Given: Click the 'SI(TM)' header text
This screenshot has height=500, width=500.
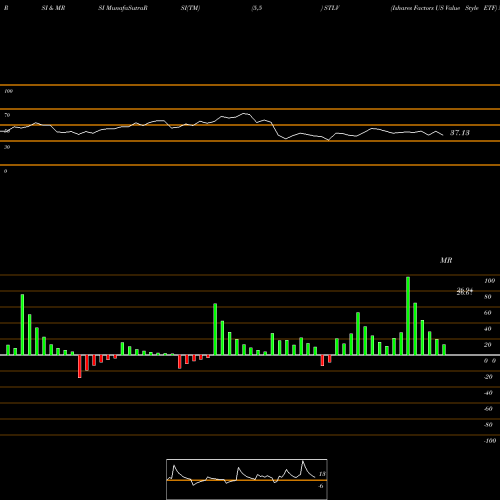Looking at the screenshot, I should (190, 8).
